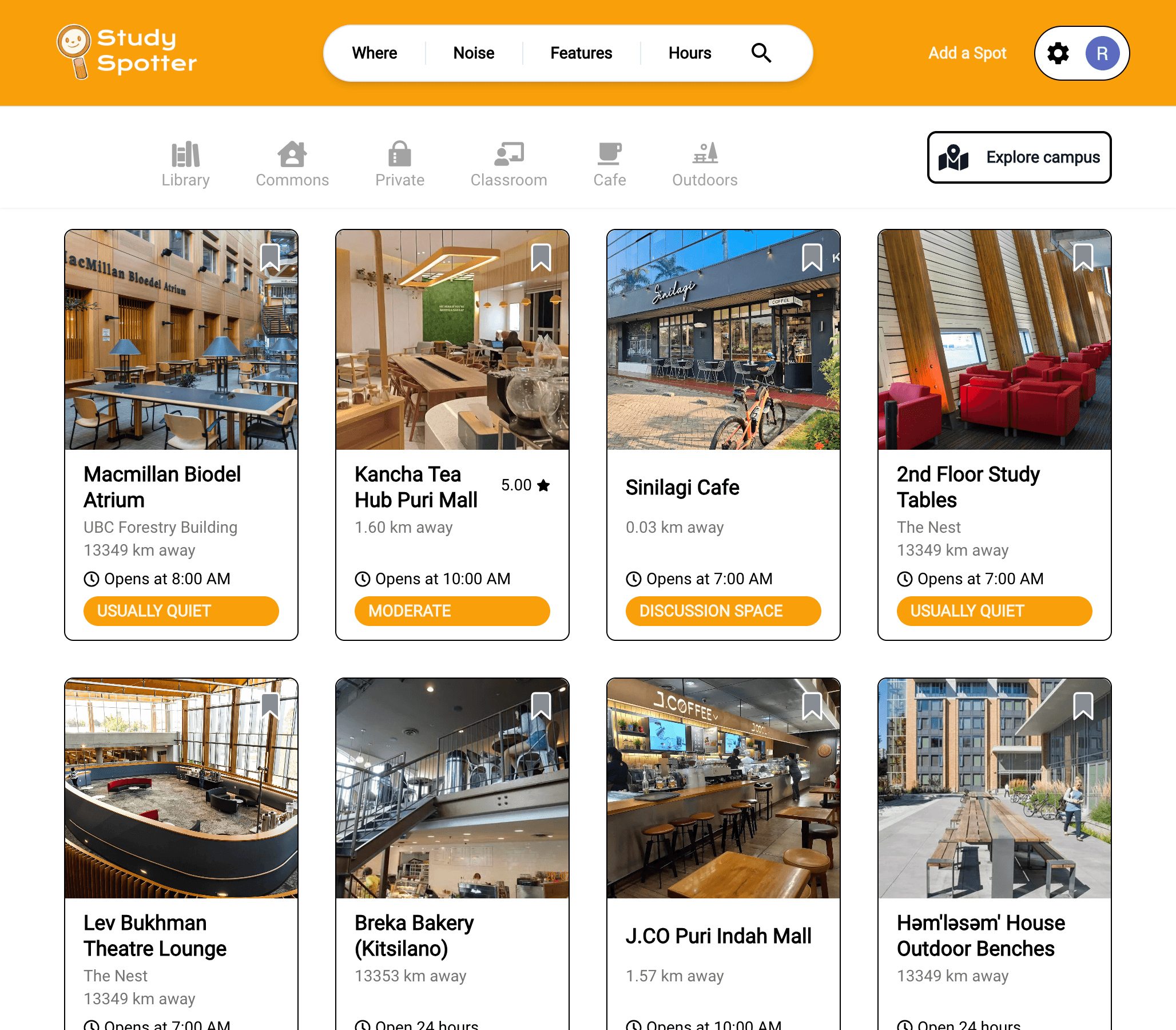Click the clock icon on Kancha Tea Hub card
The height and width of the screenshot is (1030, 1176).
tap(363, 579)
